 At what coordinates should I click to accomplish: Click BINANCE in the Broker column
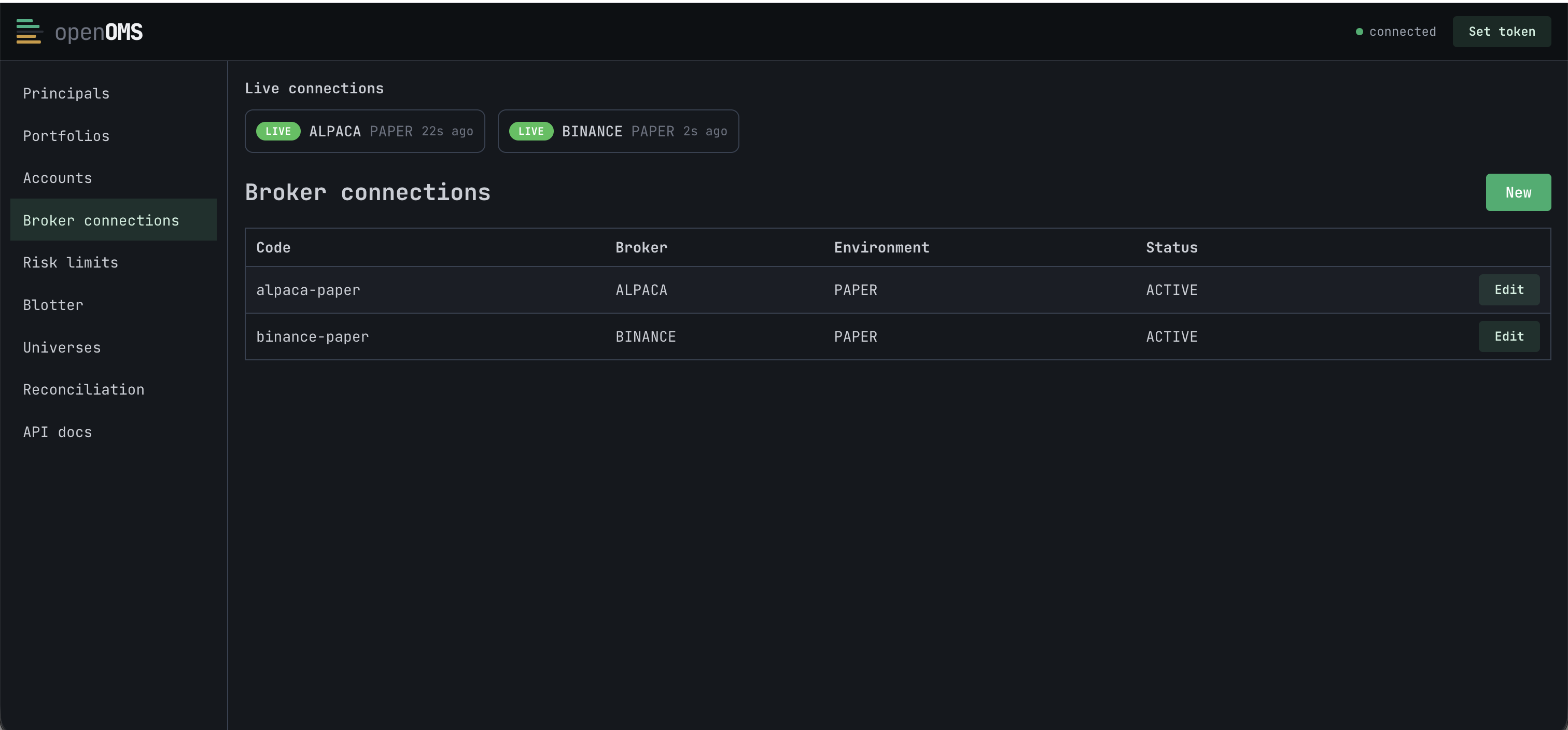(x=645, y=336)
